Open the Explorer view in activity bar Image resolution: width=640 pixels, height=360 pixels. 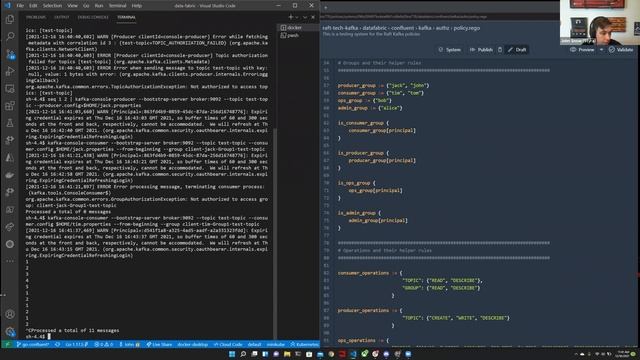[10, 19]
